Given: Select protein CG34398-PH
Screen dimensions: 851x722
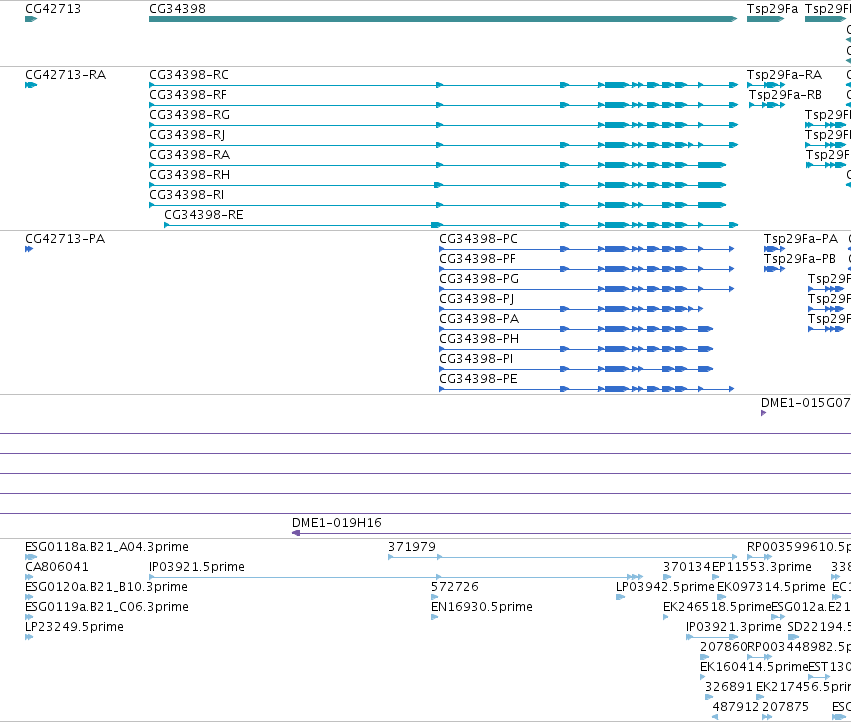Looking at the screenshot, I should tap(479, 339).
